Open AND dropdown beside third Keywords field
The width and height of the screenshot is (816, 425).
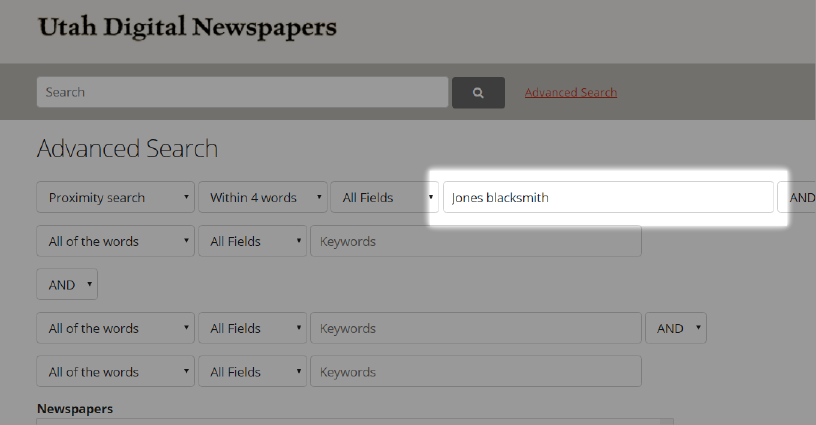point(676,328)
